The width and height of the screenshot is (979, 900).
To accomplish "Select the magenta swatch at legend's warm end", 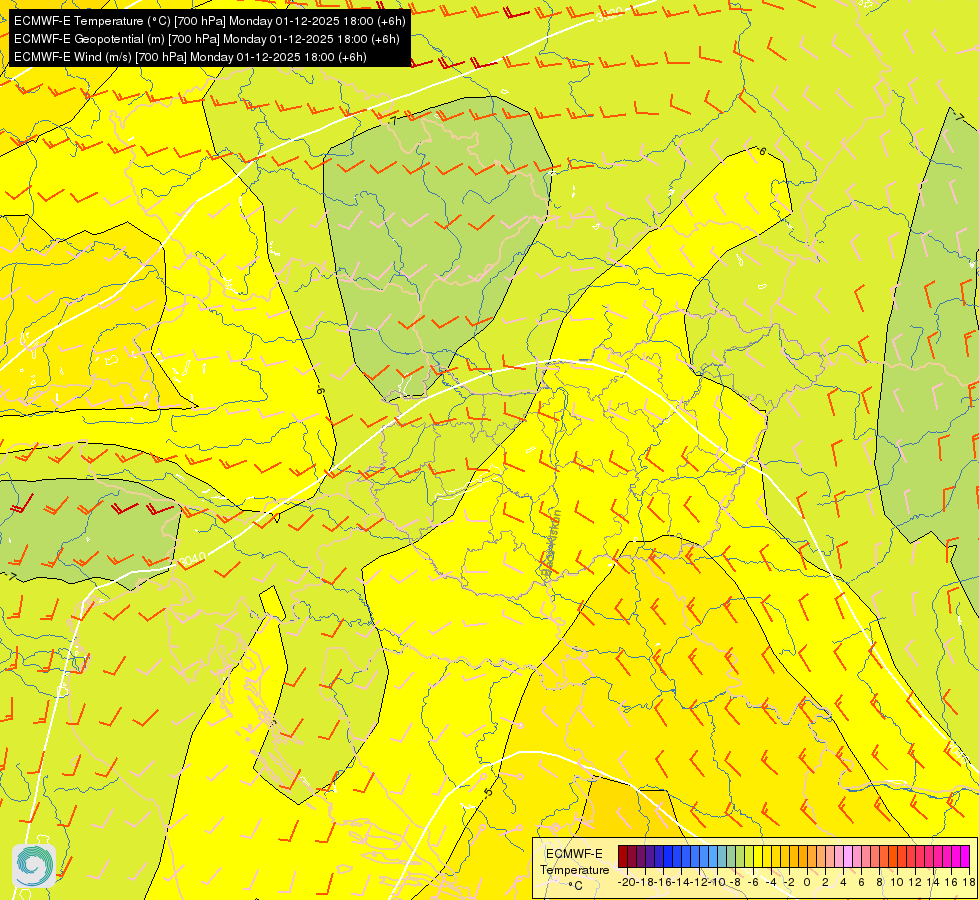I will [965, 856].
